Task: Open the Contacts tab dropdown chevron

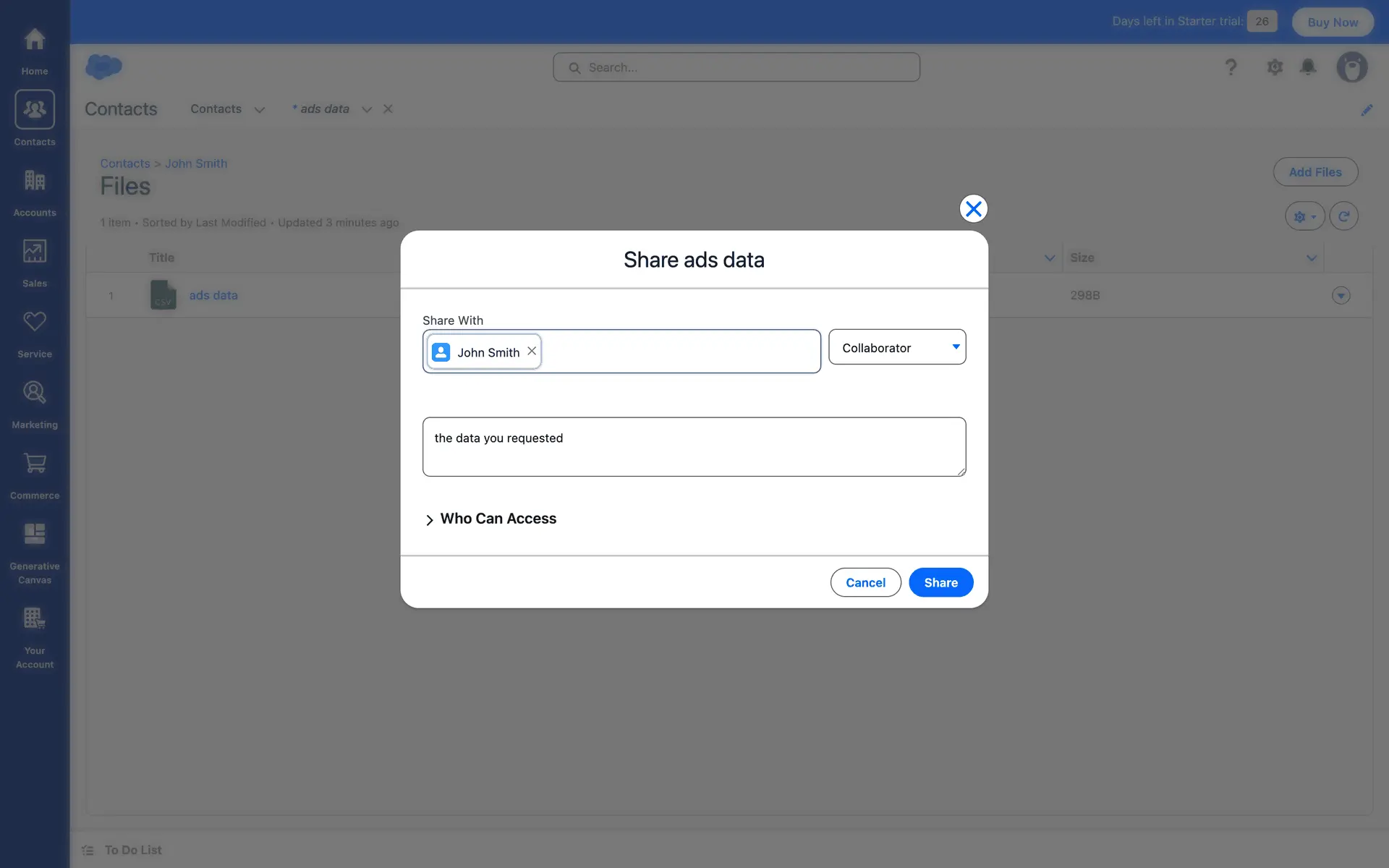Action: 260,110
